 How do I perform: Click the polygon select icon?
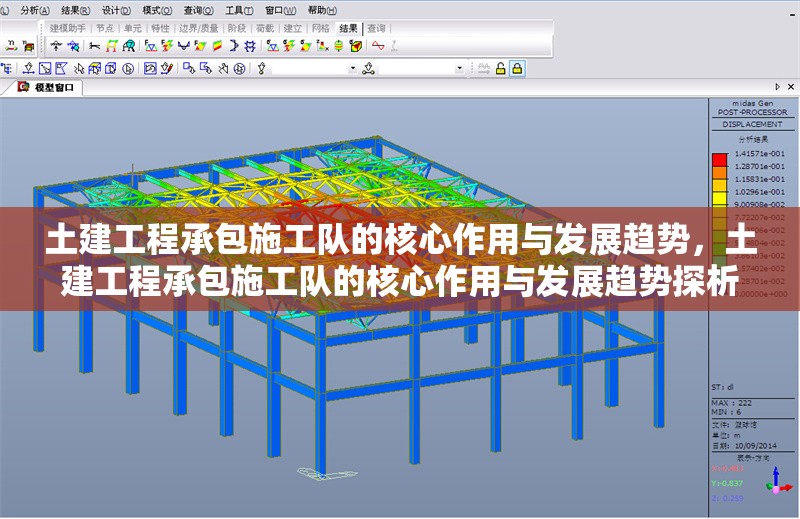coord(61,68)
